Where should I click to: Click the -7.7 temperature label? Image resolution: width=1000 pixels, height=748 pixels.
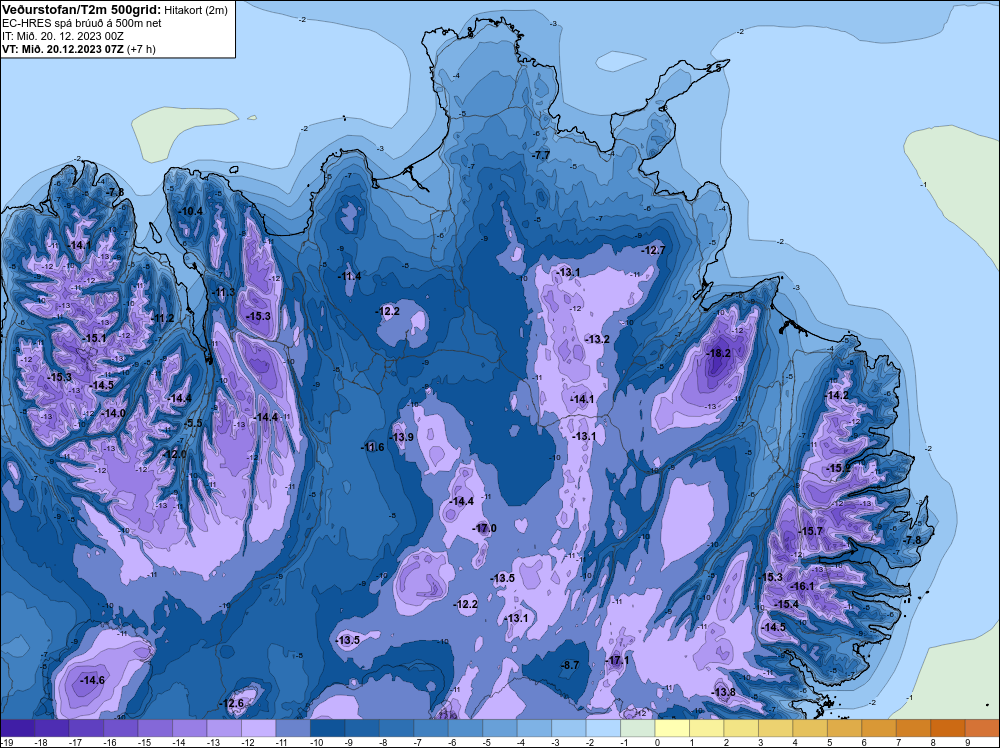click(x=541, y=156)
